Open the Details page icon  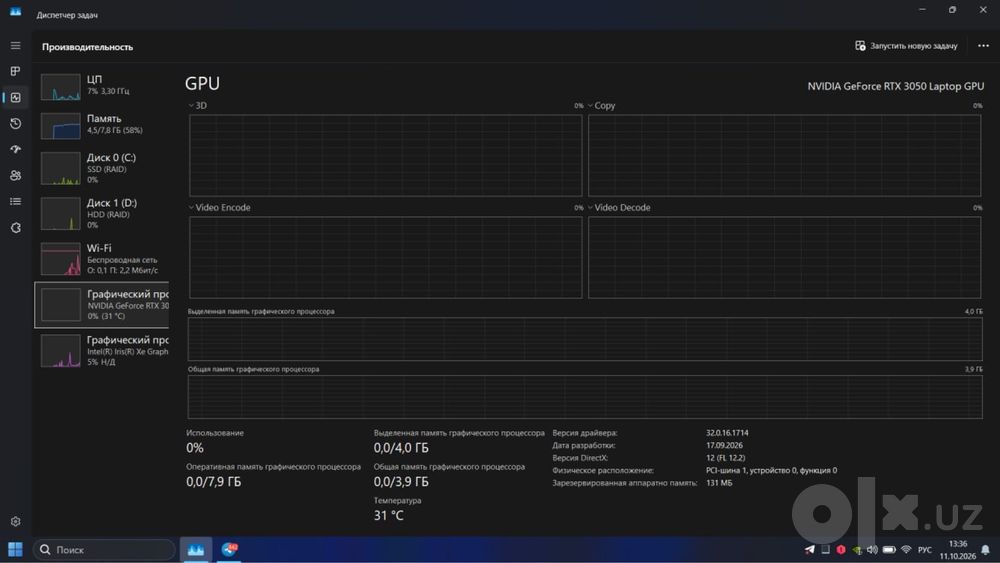point(15,201)
